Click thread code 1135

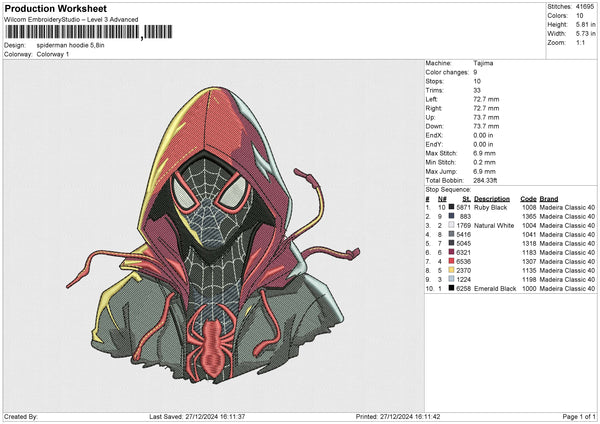pyautogui.click(x=529, y=270)
